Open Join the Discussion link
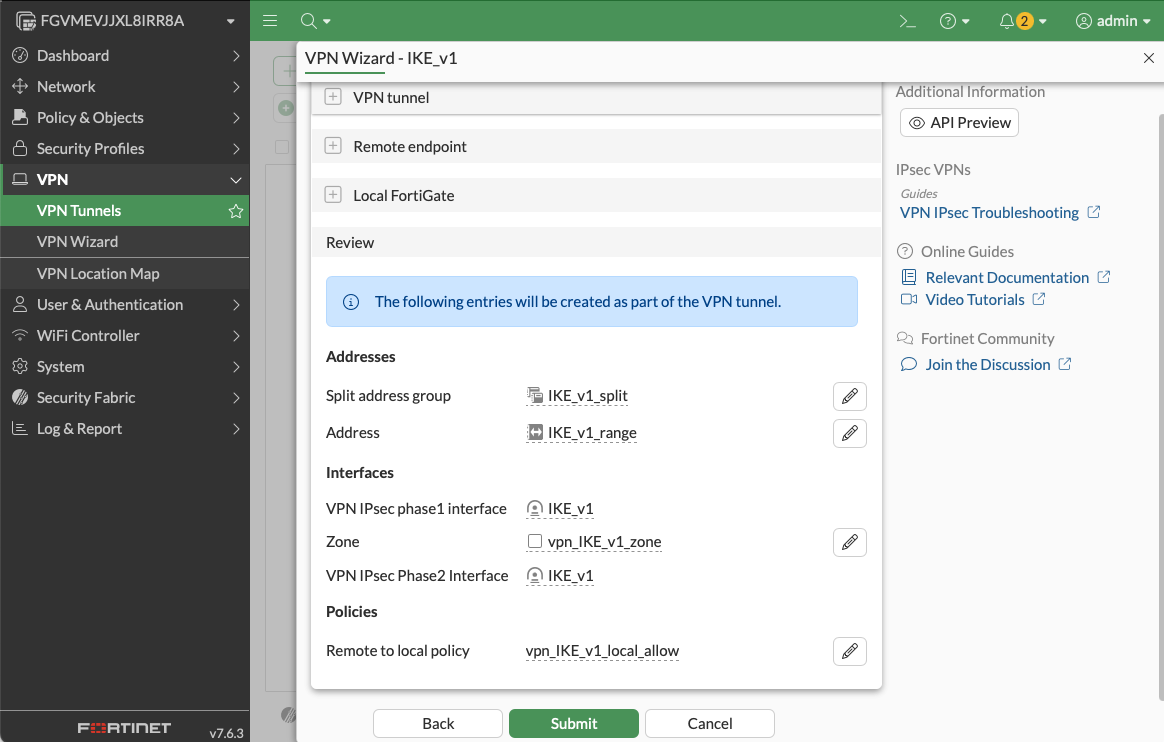This screenshot has height=742, width=1164. coord(986,364)
